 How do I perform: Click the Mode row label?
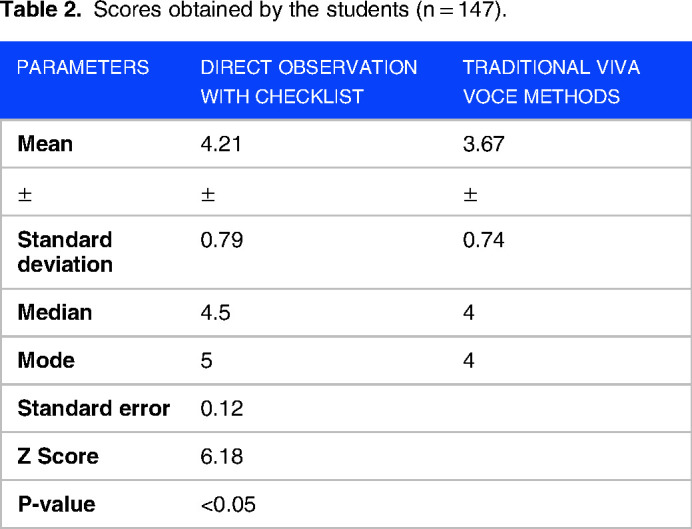tap(46, 361)
